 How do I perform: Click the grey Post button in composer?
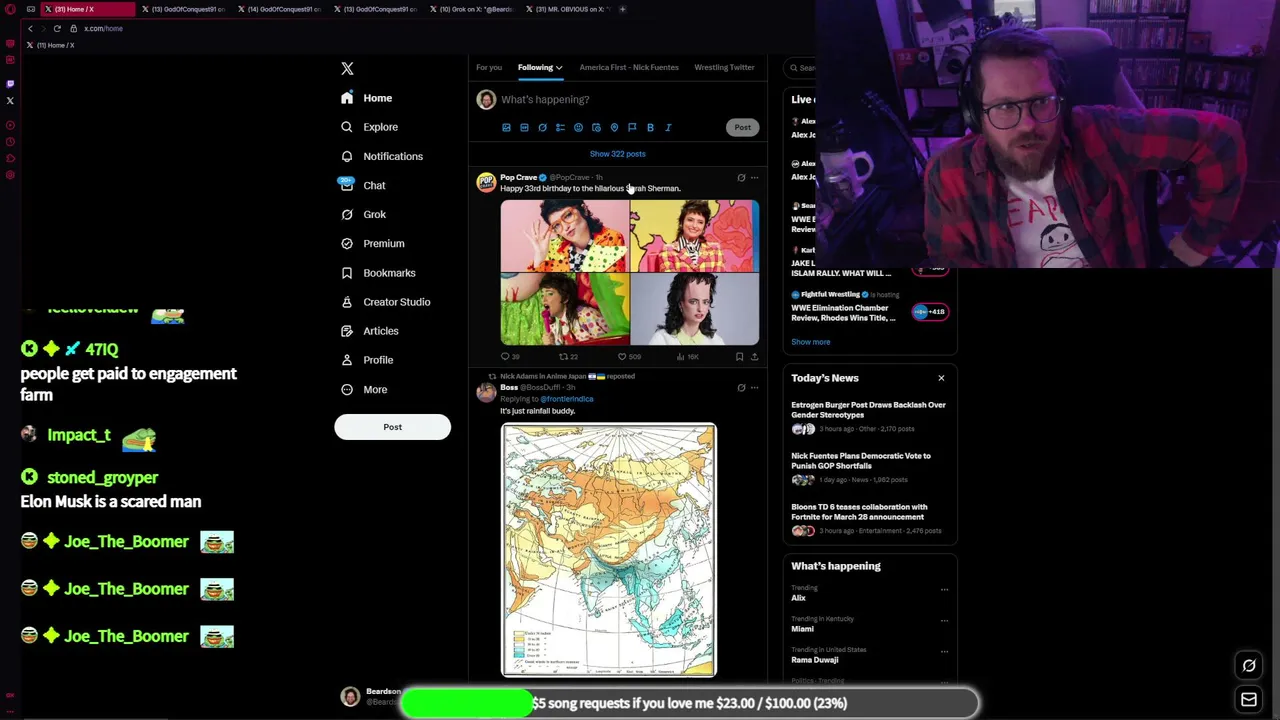(742, 127)
